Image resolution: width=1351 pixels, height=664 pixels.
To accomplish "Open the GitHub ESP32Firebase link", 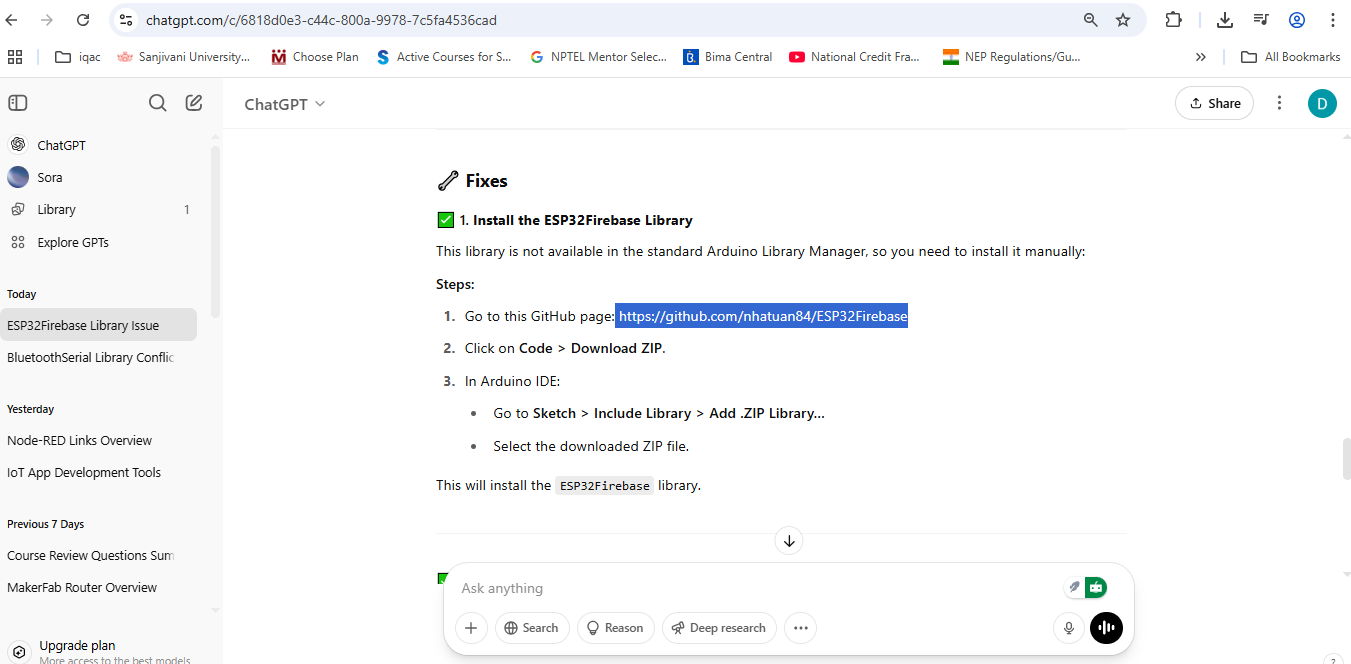I will point(763,316).
